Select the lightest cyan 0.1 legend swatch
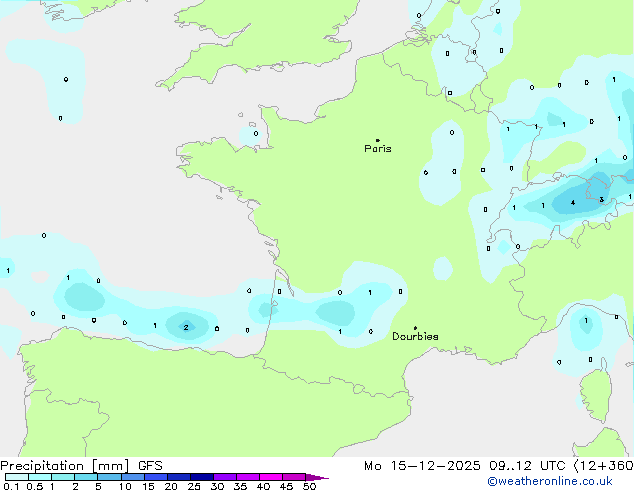 (17, 477)
